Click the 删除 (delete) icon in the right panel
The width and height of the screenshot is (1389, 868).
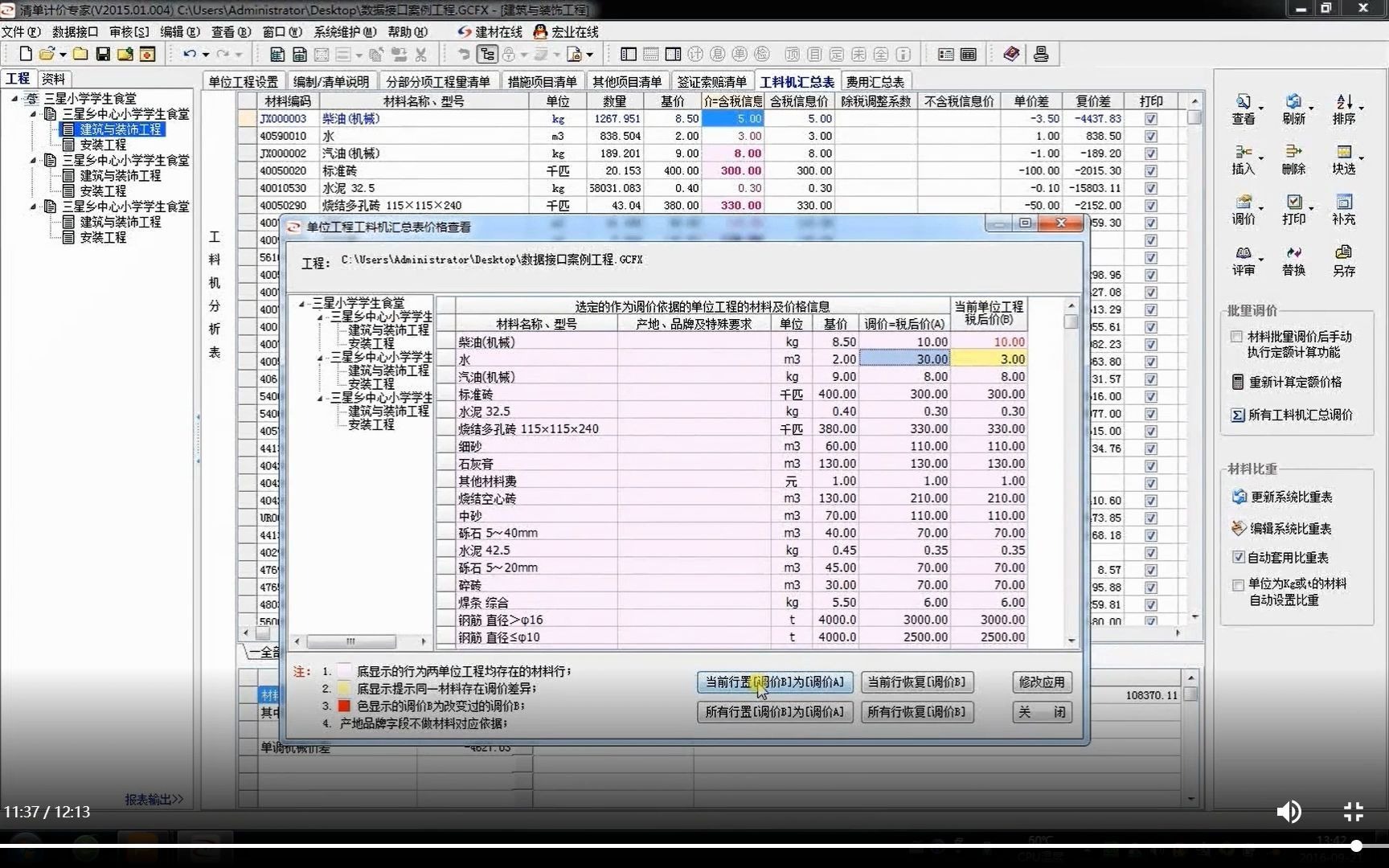click(x=1293, y=152)
